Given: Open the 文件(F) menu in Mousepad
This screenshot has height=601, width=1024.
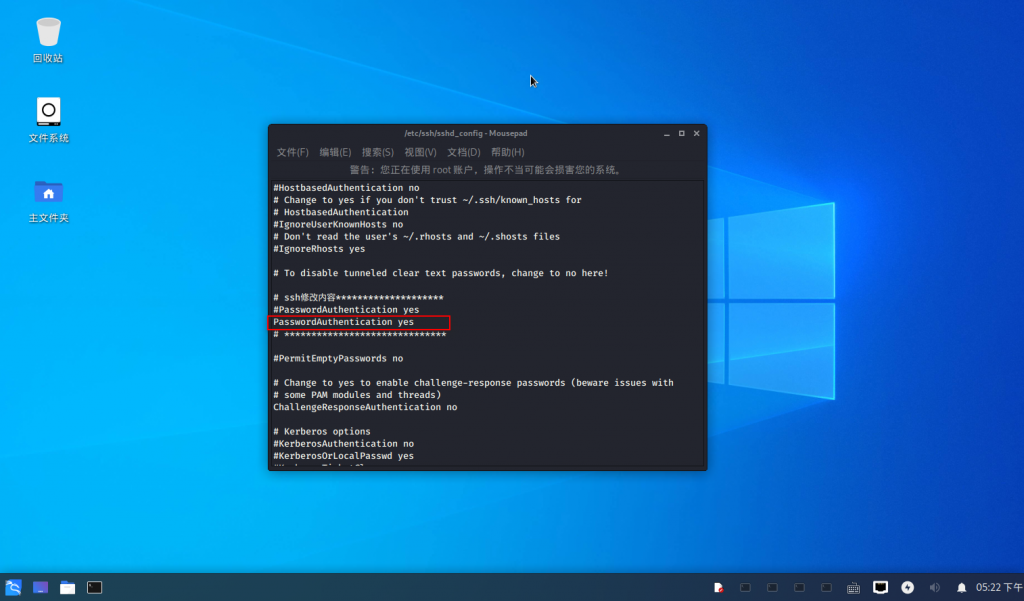Looking at the screenshot, I should [x=293, y=152].
